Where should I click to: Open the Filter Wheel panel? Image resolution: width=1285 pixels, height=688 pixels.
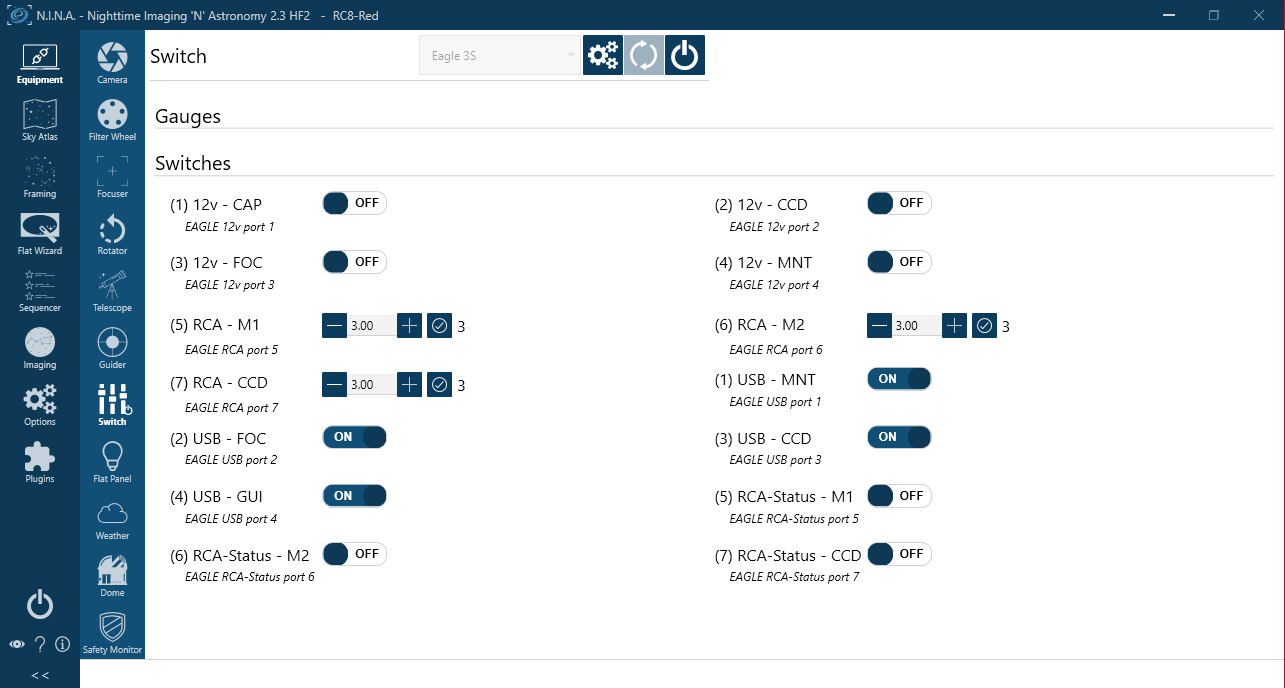[112, 119]
